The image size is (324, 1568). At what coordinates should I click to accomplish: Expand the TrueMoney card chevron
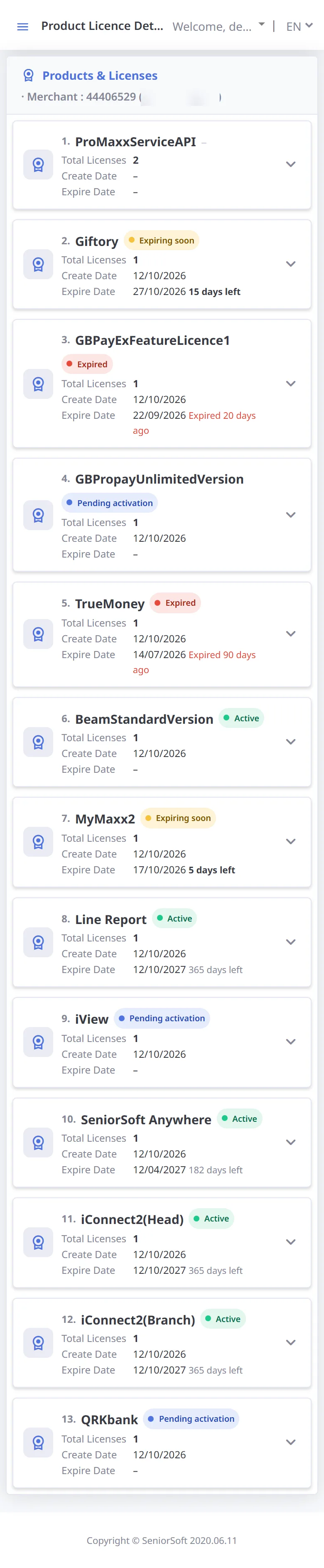coord(290,634)
